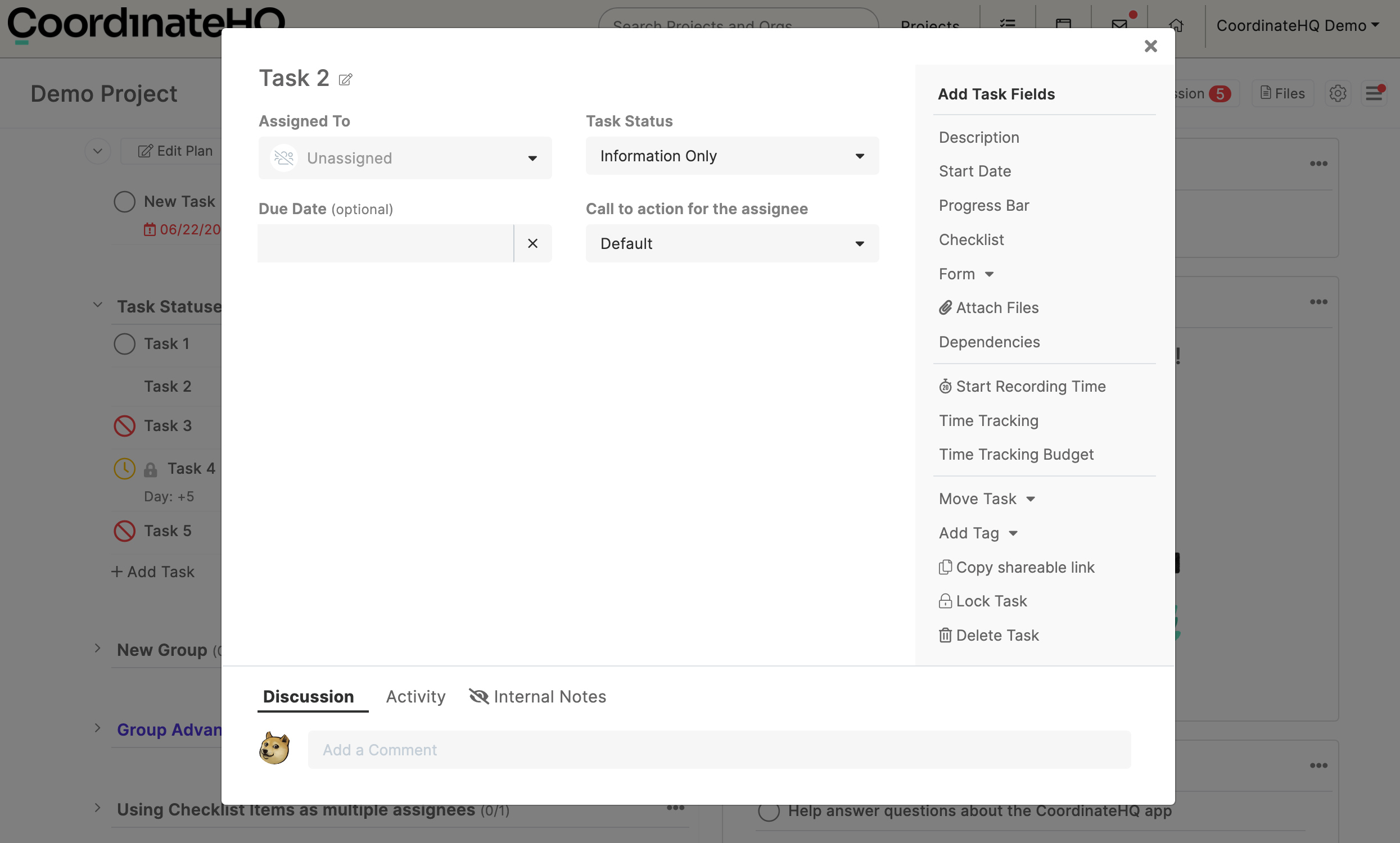Image resolution: width=1400 pixels, height=843 pixels.
Task: Click the Attach Files paperclip option
Action: tap(988, 308)
